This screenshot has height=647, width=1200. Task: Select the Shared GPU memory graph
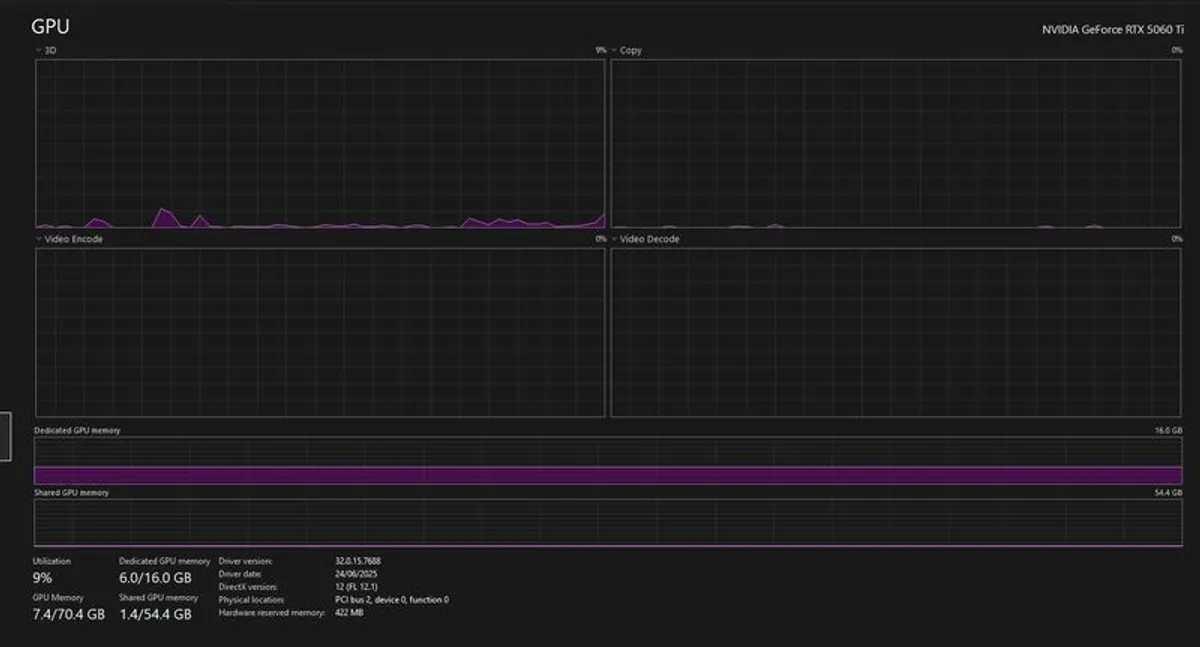(x=608, y=522)
